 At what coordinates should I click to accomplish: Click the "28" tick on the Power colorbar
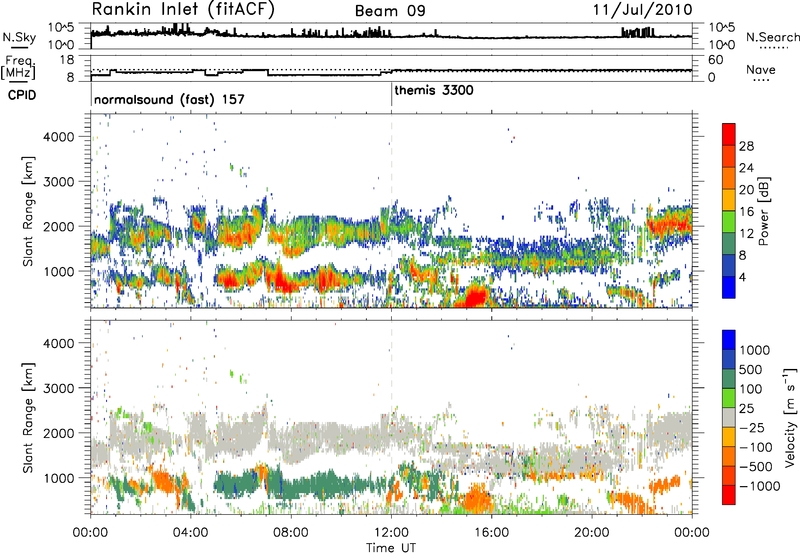746,146
